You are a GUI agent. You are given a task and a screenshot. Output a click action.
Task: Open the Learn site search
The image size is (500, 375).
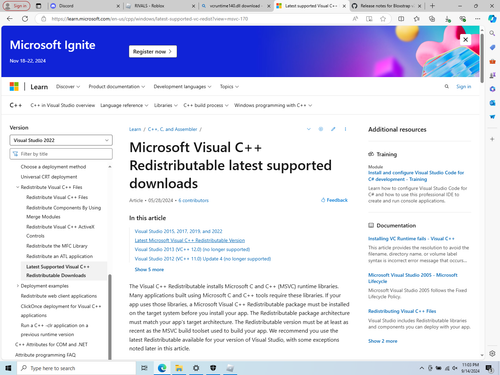(x=447, y=87)
